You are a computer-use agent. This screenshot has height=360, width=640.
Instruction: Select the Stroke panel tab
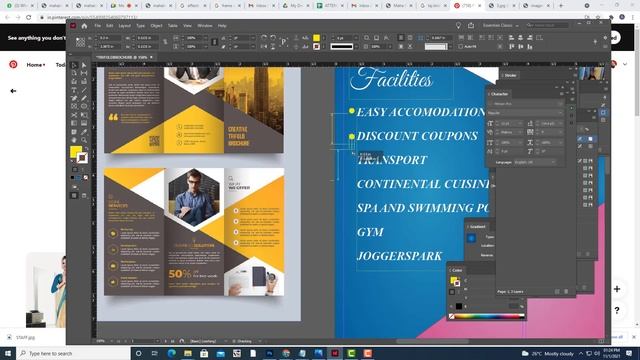[510, 75]
